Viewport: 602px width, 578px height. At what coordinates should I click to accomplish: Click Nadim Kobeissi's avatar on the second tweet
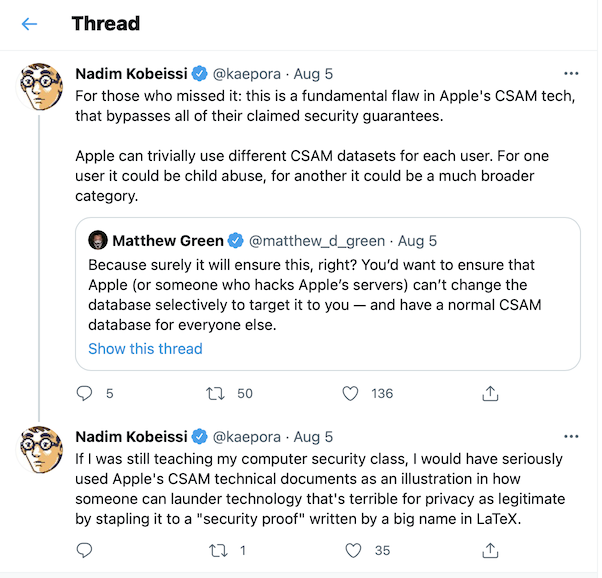click(x=40, y=453)
